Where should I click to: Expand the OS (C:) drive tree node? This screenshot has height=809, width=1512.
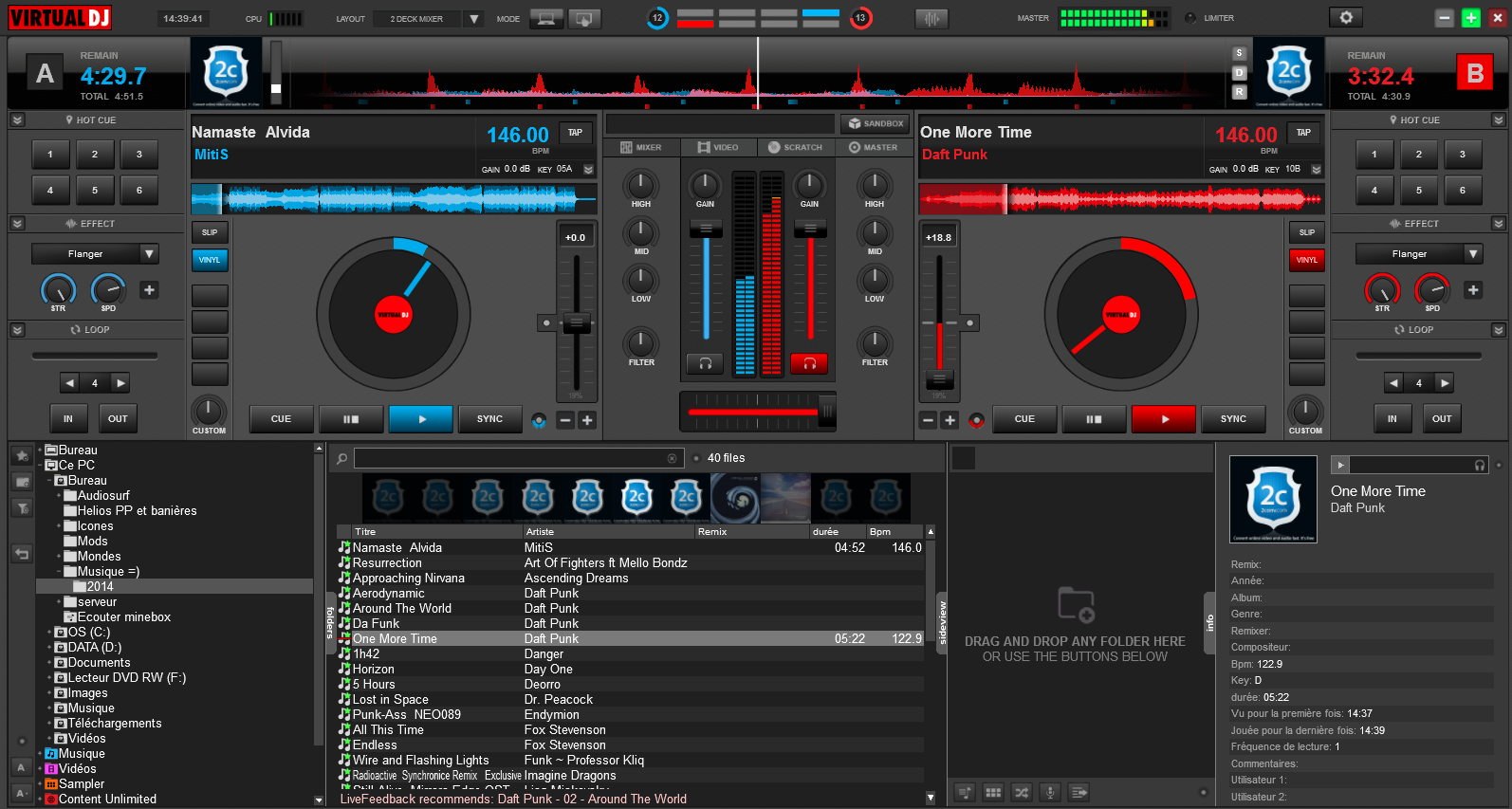[49, 633]
